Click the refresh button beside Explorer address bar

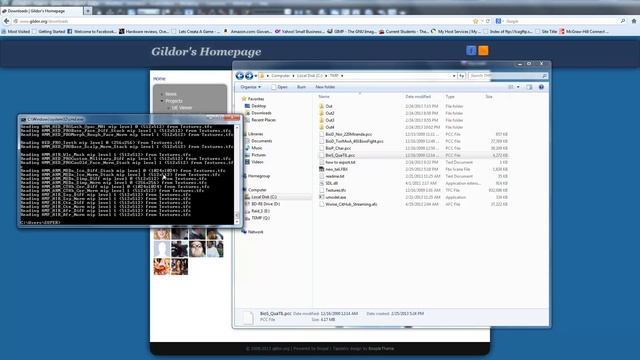point(462,76)
